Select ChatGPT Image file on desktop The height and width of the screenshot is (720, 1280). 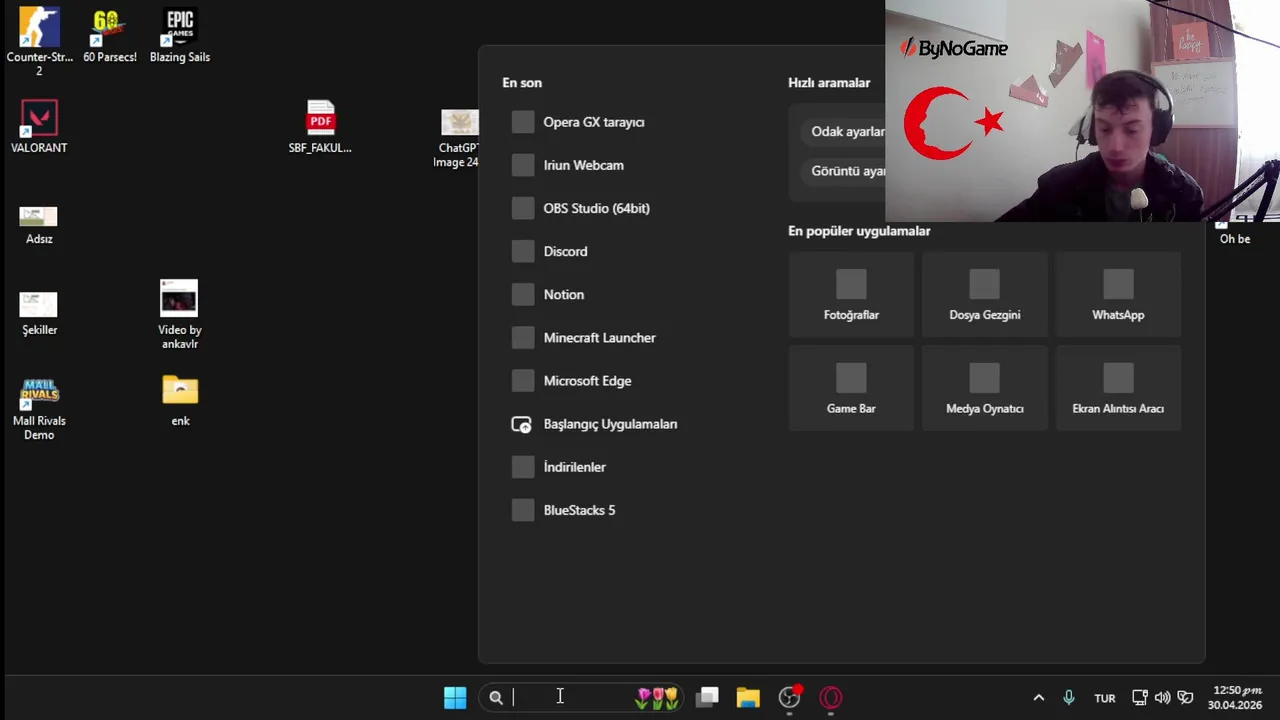[458, 139]
